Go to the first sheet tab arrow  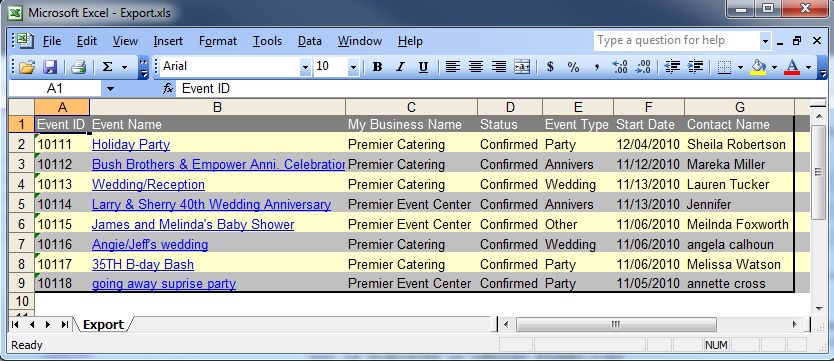point(15,324)
